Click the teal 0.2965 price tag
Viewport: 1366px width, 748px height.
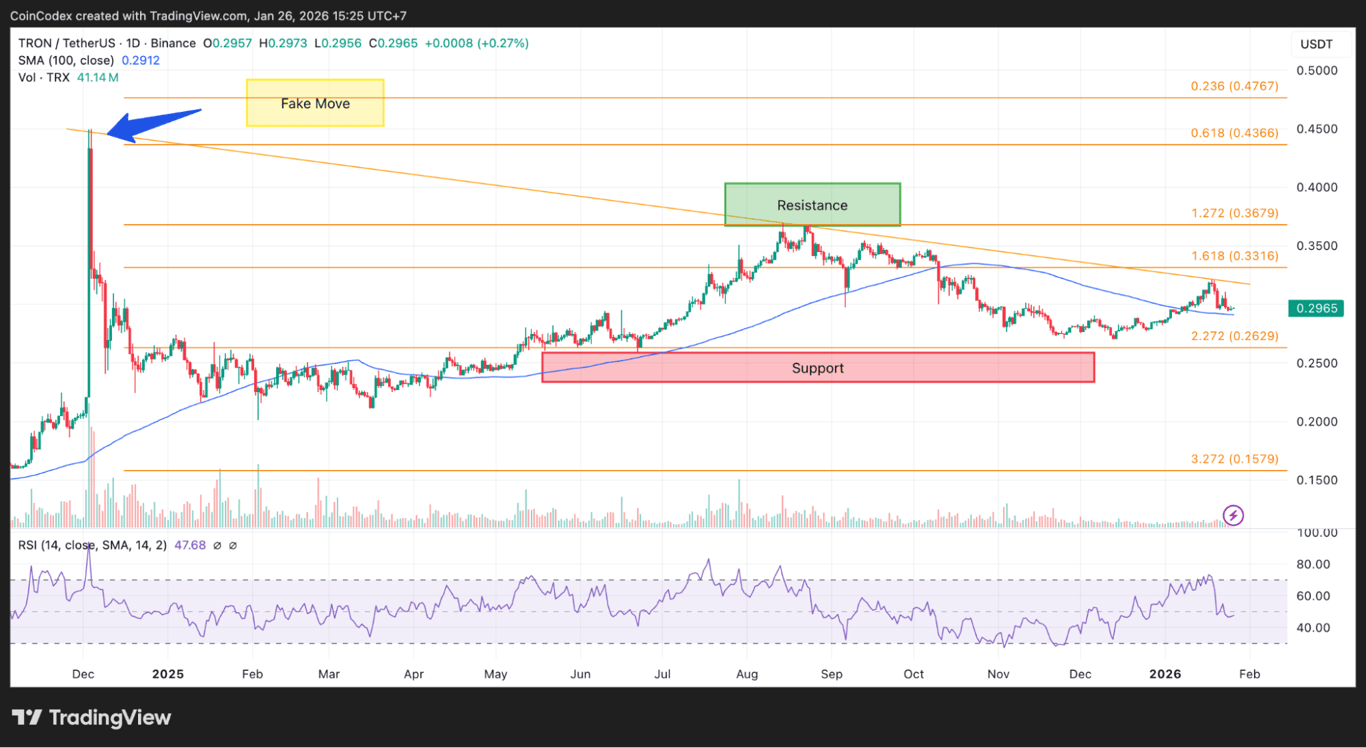[x=1316, y=310]
